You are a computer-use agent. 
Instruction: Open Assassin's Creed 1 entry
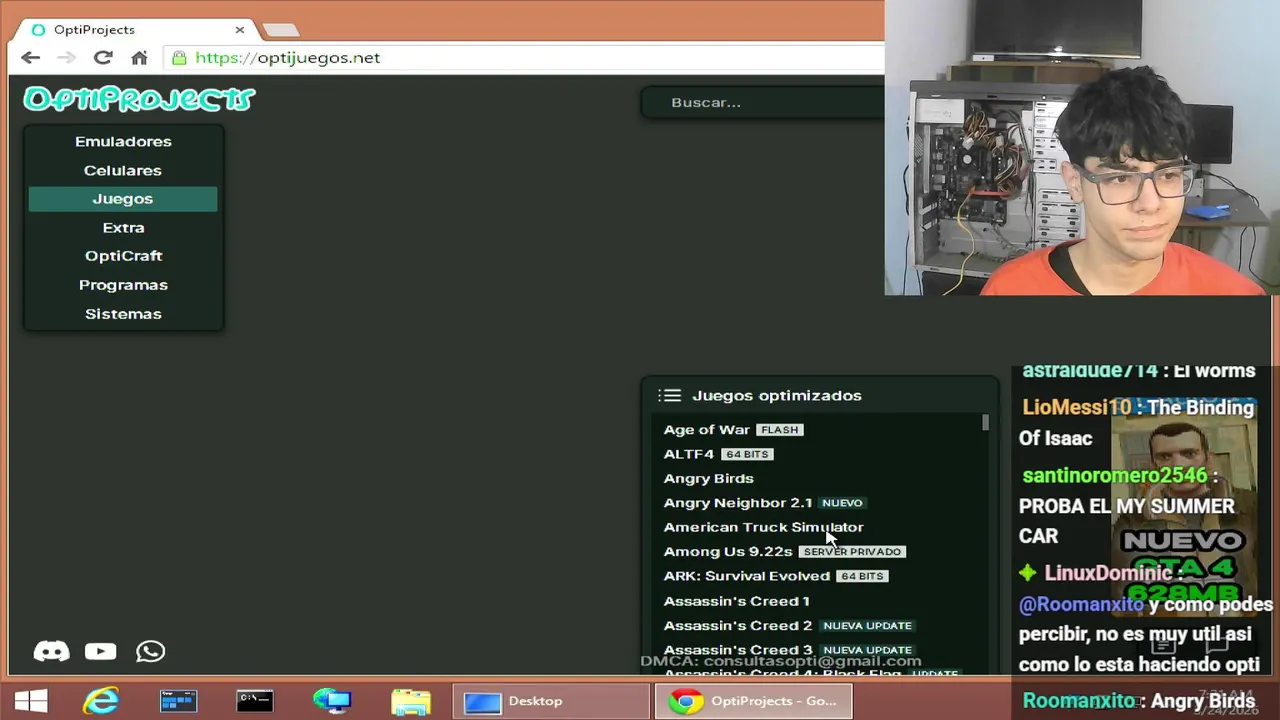coord(737,601)
